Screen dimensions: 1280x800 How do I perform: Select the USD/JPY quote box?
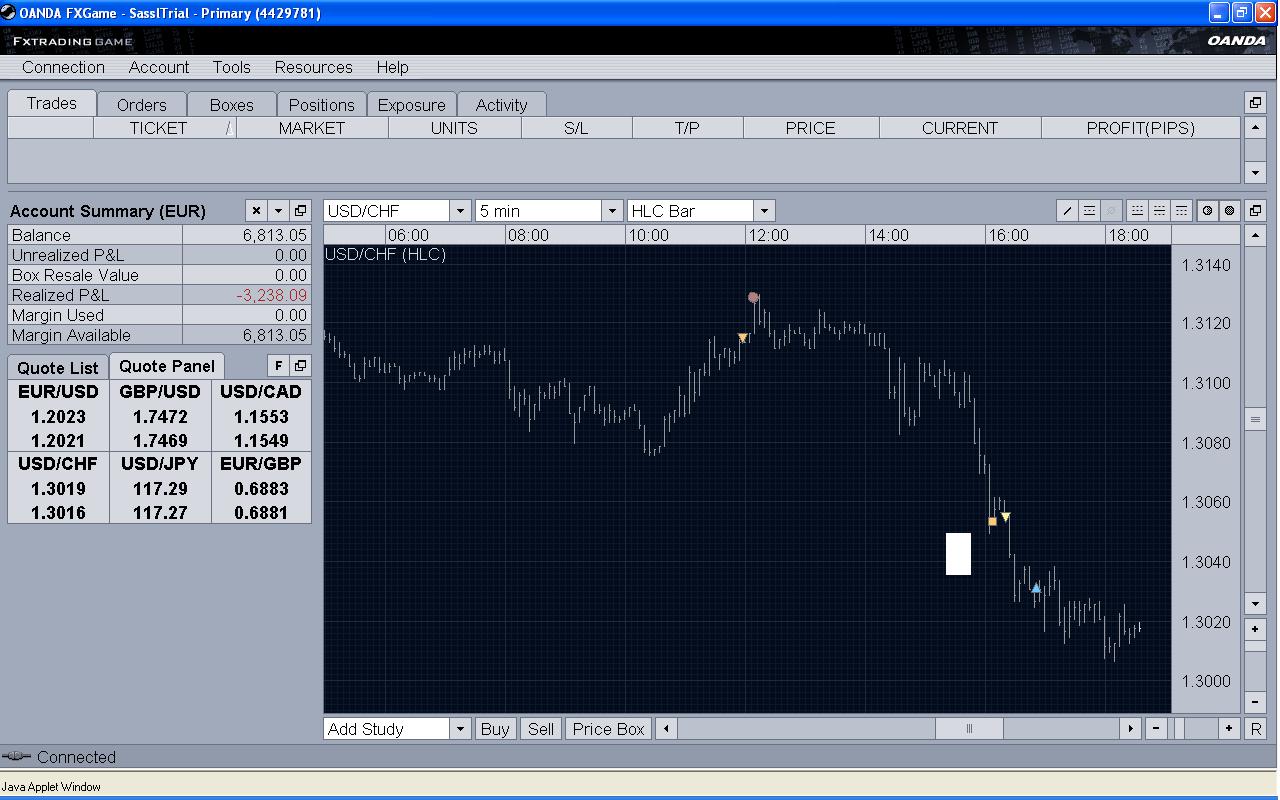[x=160, y=488]
